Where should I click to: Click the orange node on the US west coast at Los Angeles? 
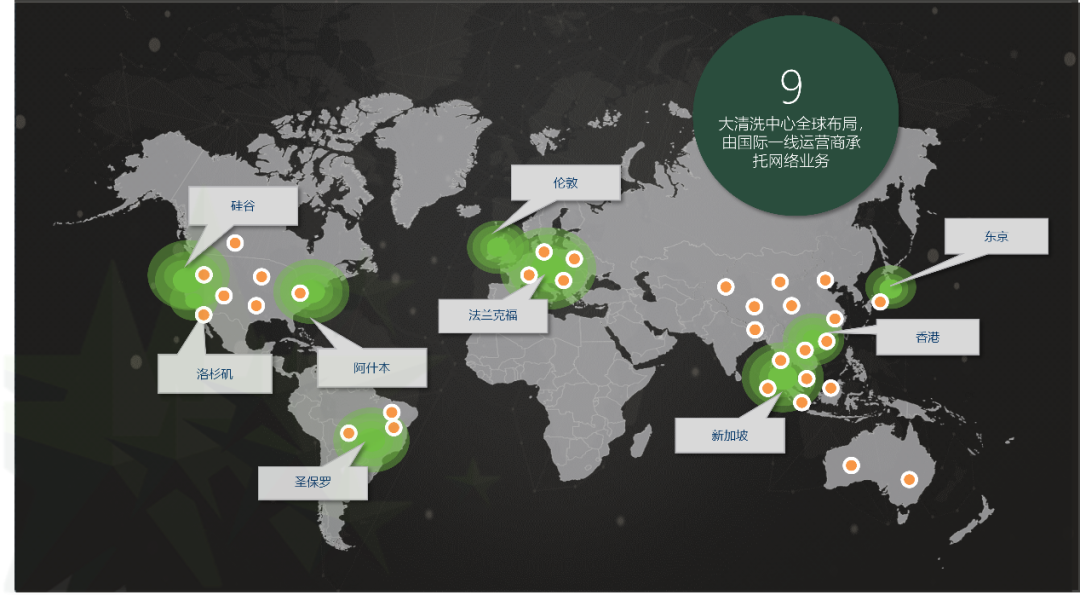click(204, 315)
